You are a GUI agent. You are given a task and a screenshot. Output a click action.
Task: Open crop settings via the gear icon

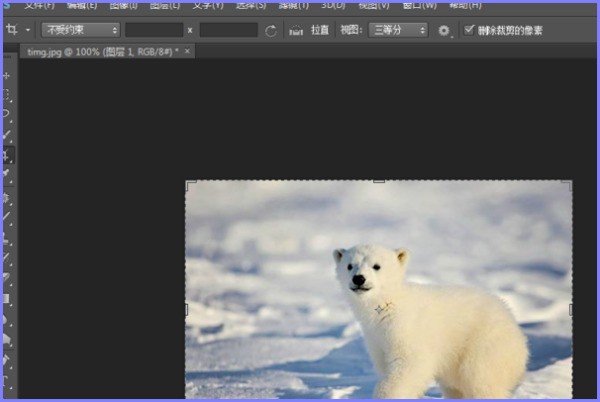pyautogui.click(x=444, y=31)
